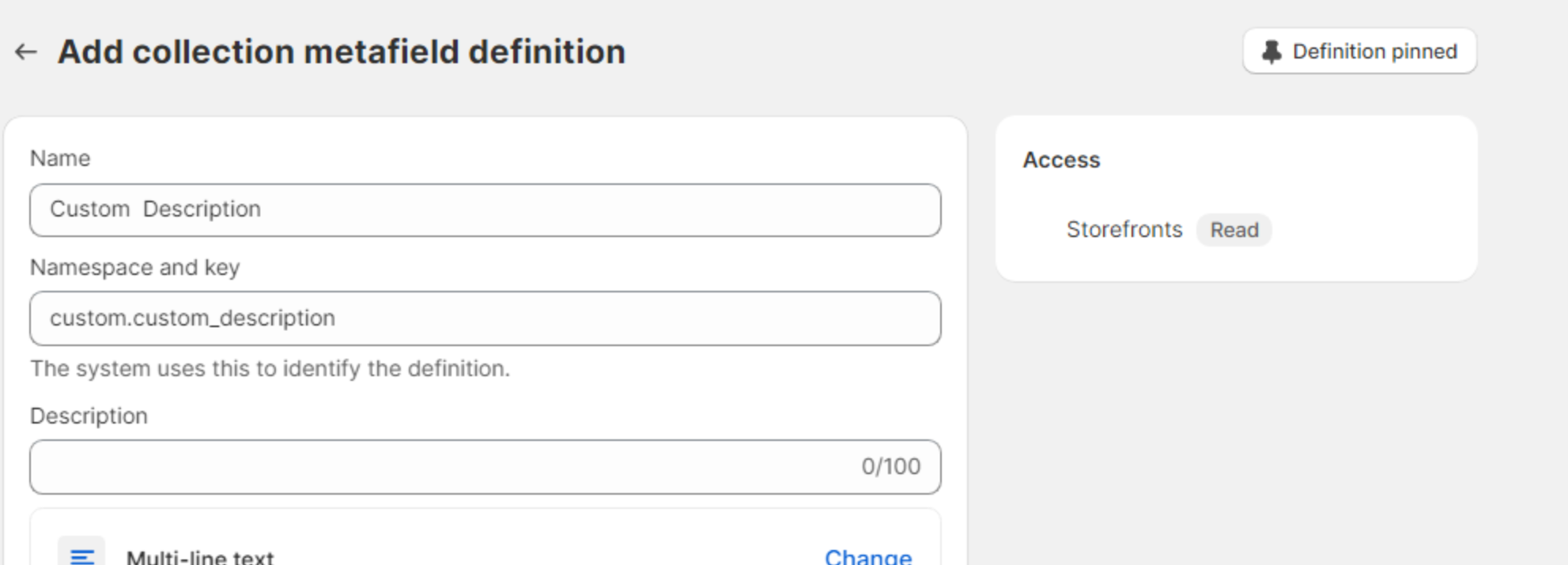Click the 'The system uses this' helper text
Image resolution: width=1568 pixels, height=565 pixels.
[x=270, y=369]
